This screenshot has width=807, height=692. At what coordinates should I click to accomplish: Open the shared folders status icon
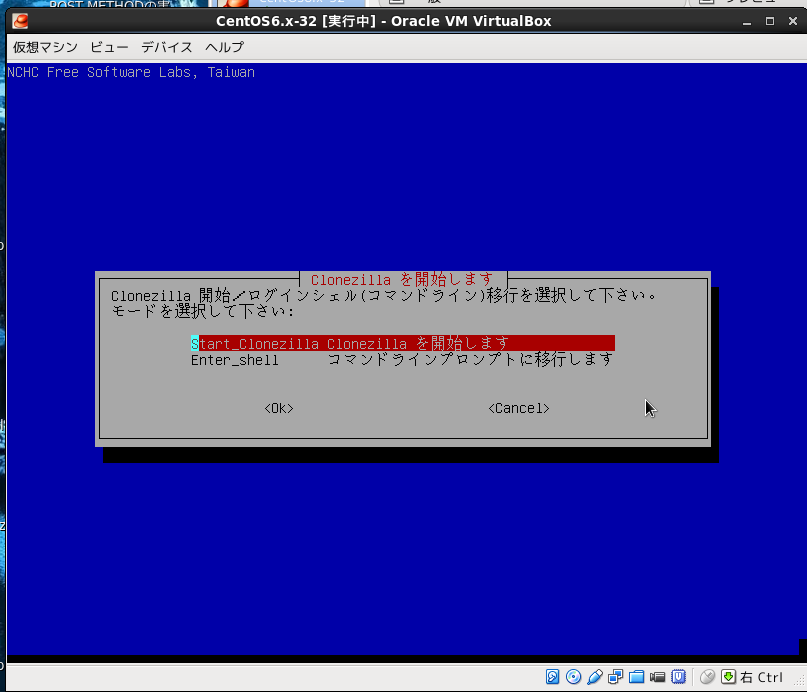tap(637, 677)
